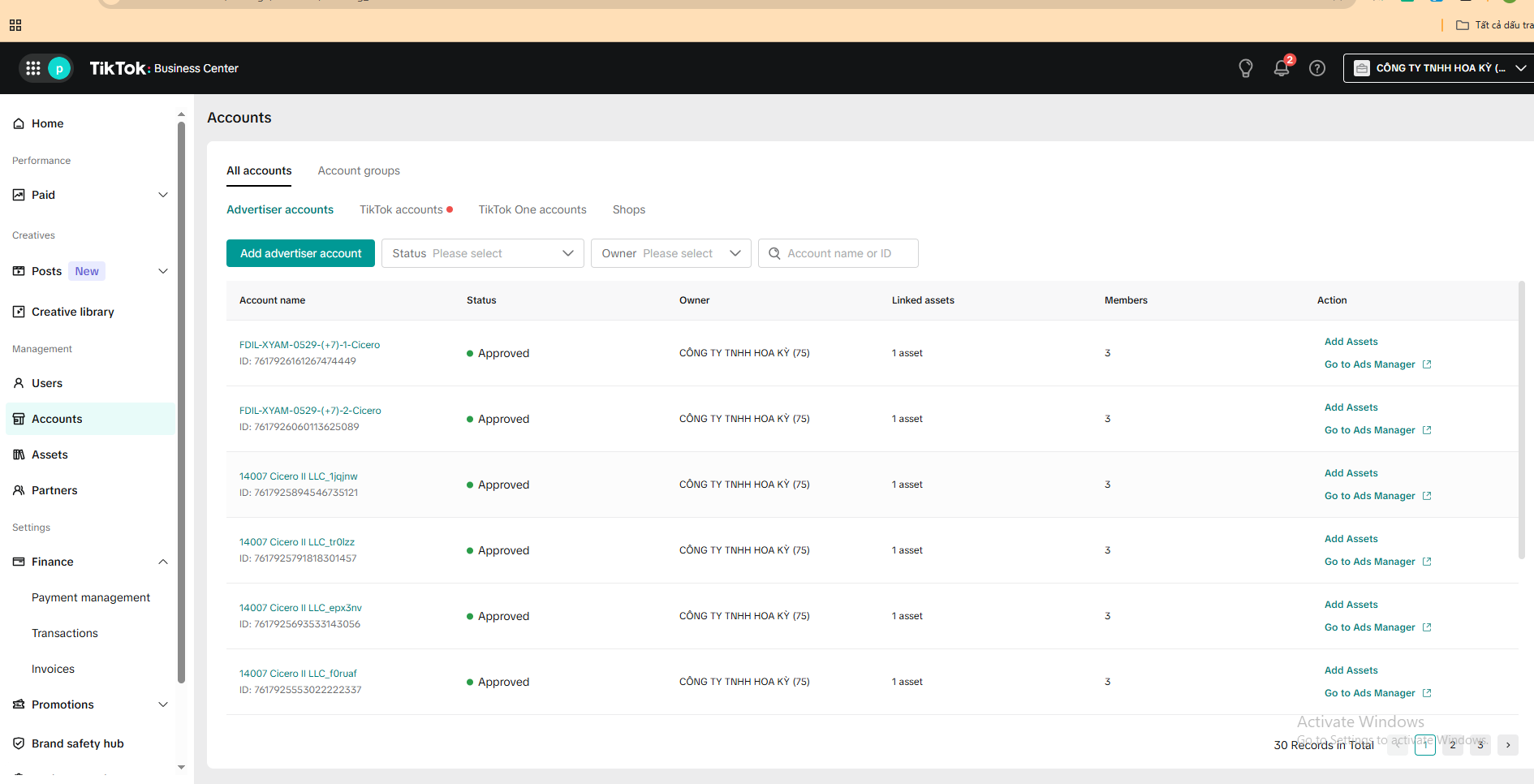Viewport: 1534px width, 784px height.
Task: Open Transactions under Finance
Action: point(65,633)
